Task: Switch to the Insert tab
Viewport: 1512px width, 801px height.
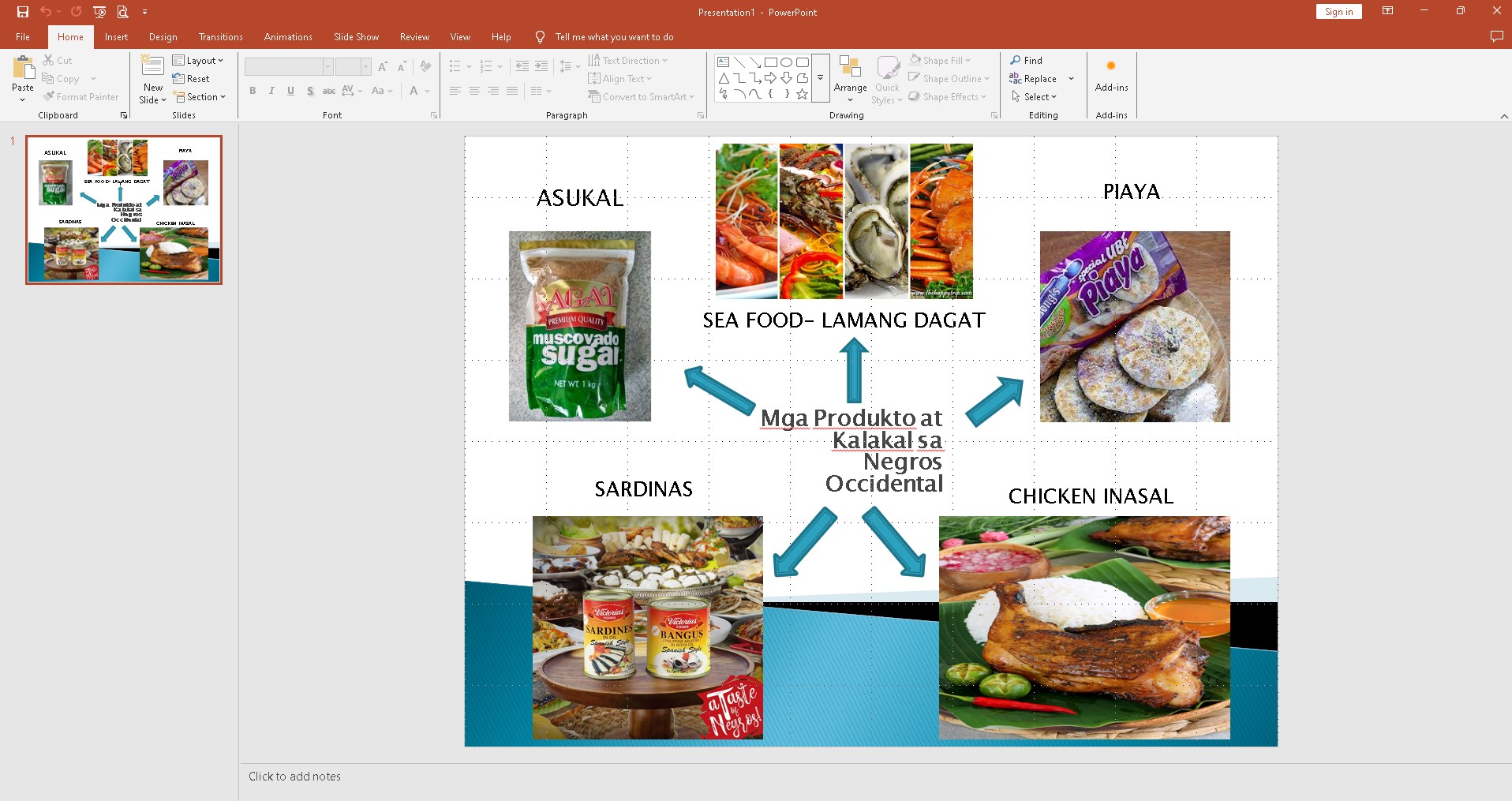Action: 116,36
